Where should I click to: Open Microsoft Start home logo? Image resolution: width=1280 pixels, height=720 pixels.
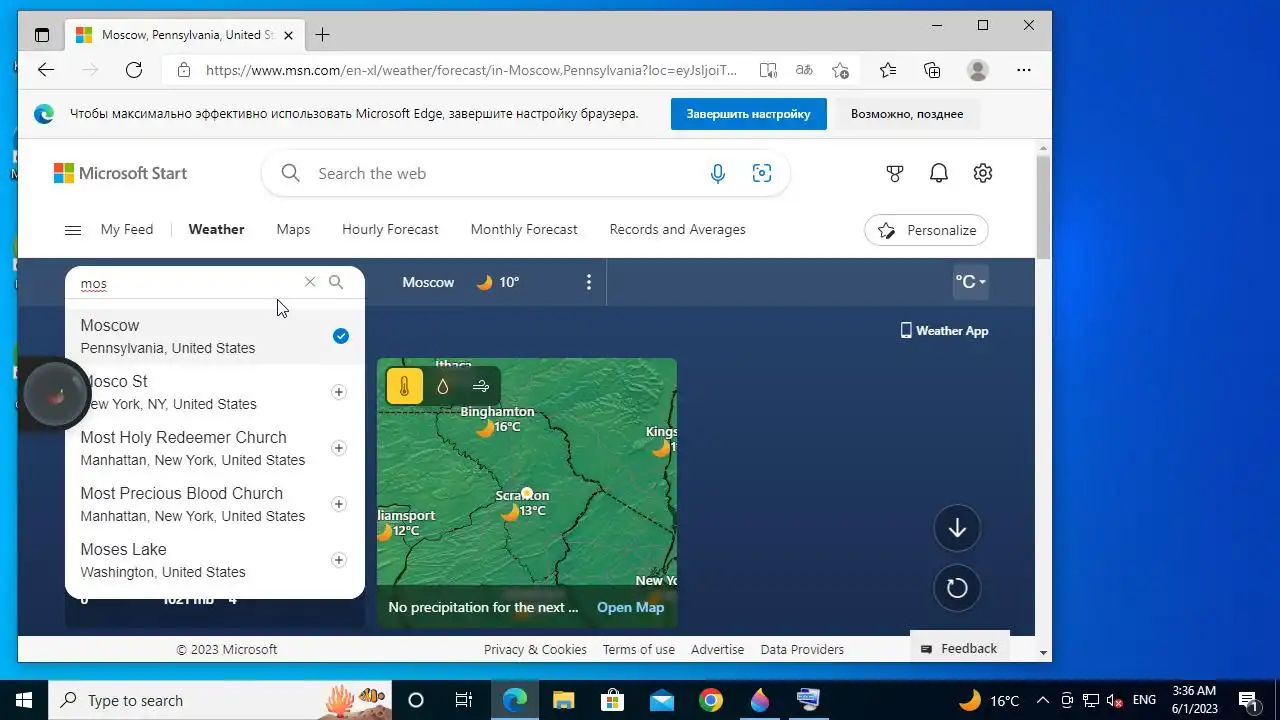point(121,173)
